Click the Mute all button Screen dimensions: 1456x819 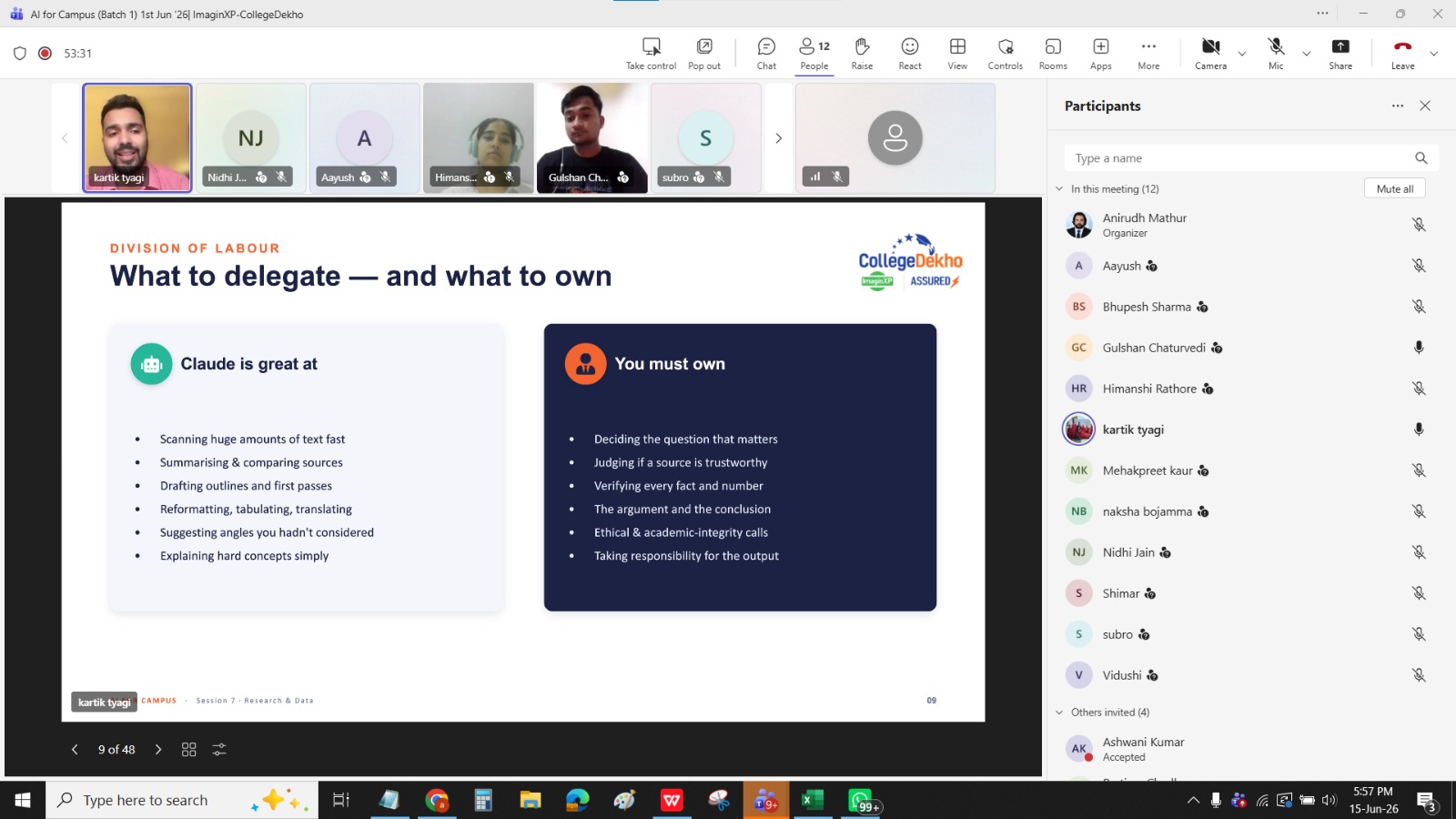click(1394, 188)
